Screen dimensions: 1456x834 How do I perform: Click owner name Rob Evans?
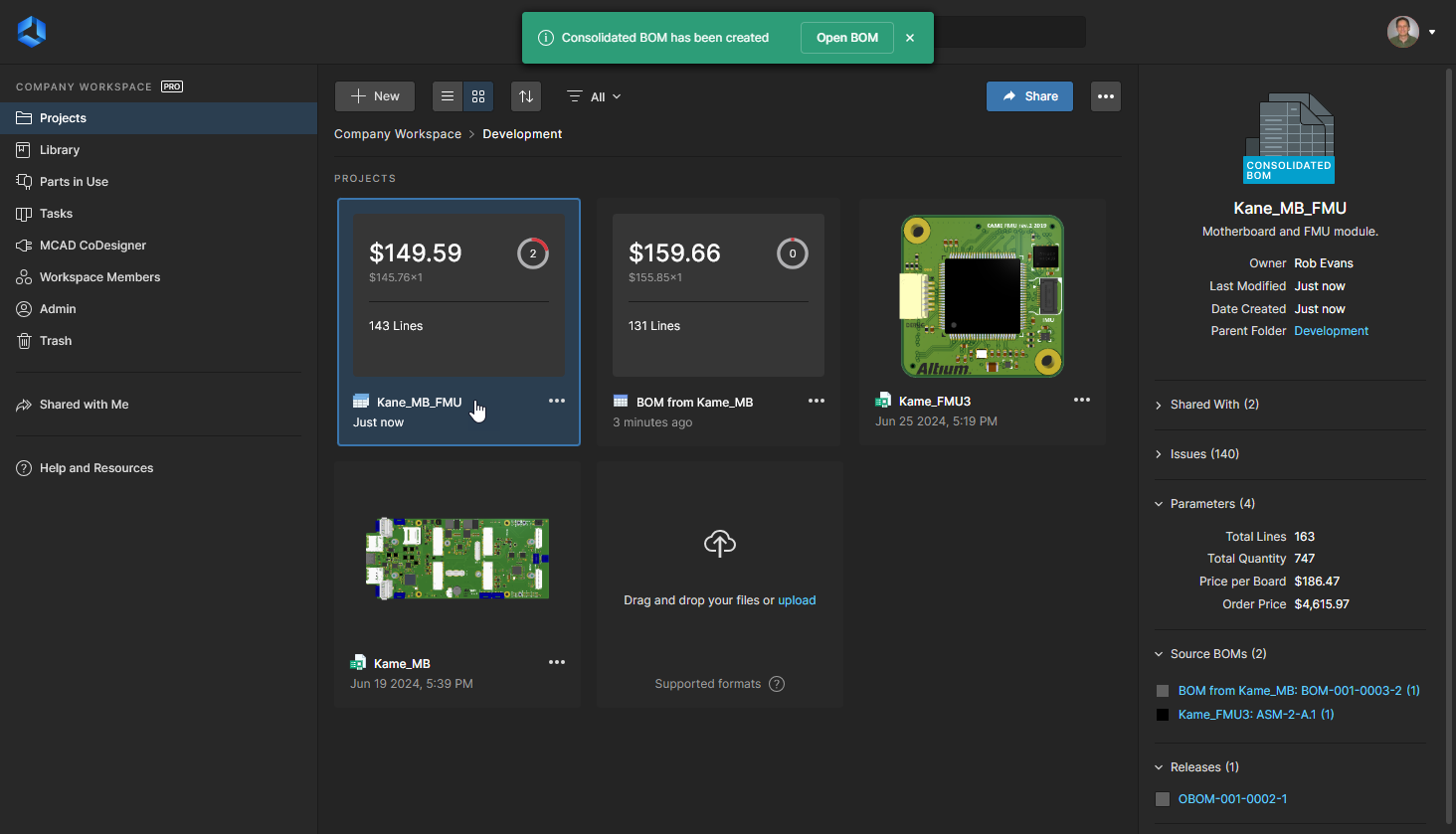pyautogui.click(x=1324, y=263)
